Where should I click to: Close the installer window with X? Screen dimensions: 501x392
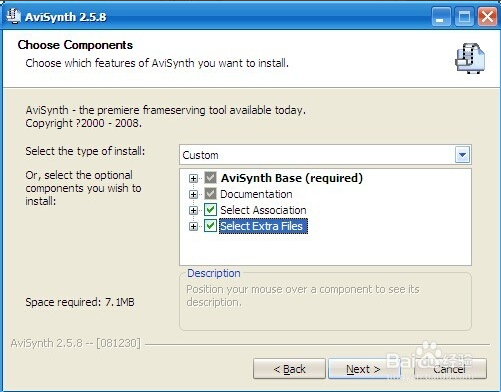point(487,17)
